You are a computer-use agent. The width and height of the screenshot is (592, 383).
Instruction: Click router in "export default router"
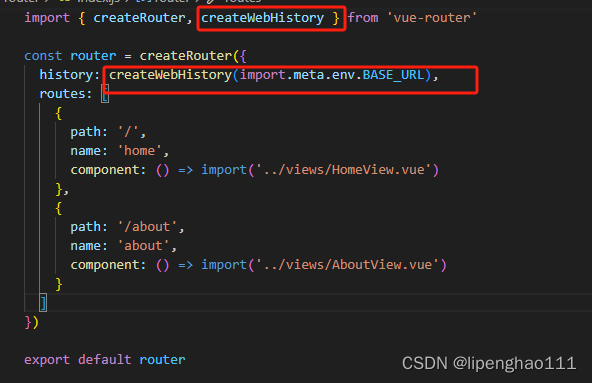(162, 360)
